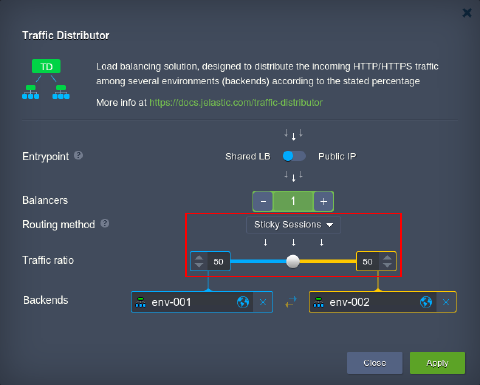
Task: Click globe icon in env-001 backend
Action: (x=243, y=302)
